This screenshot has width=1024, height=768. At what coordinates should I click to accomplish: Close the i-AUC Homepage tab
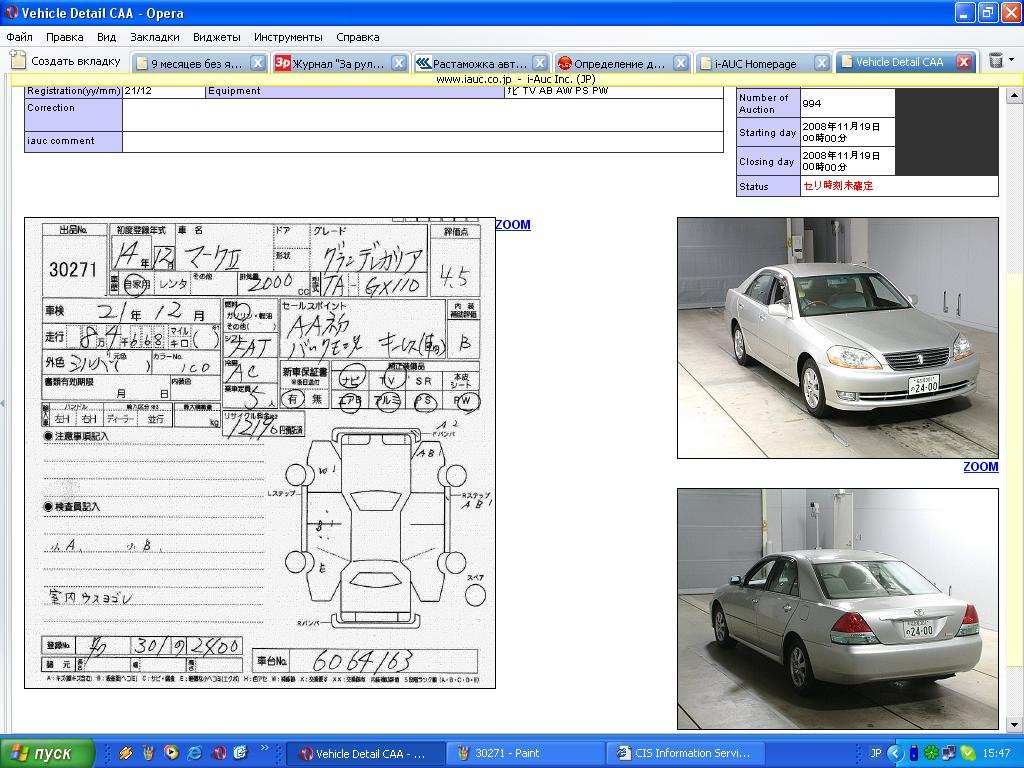(822, 63)
